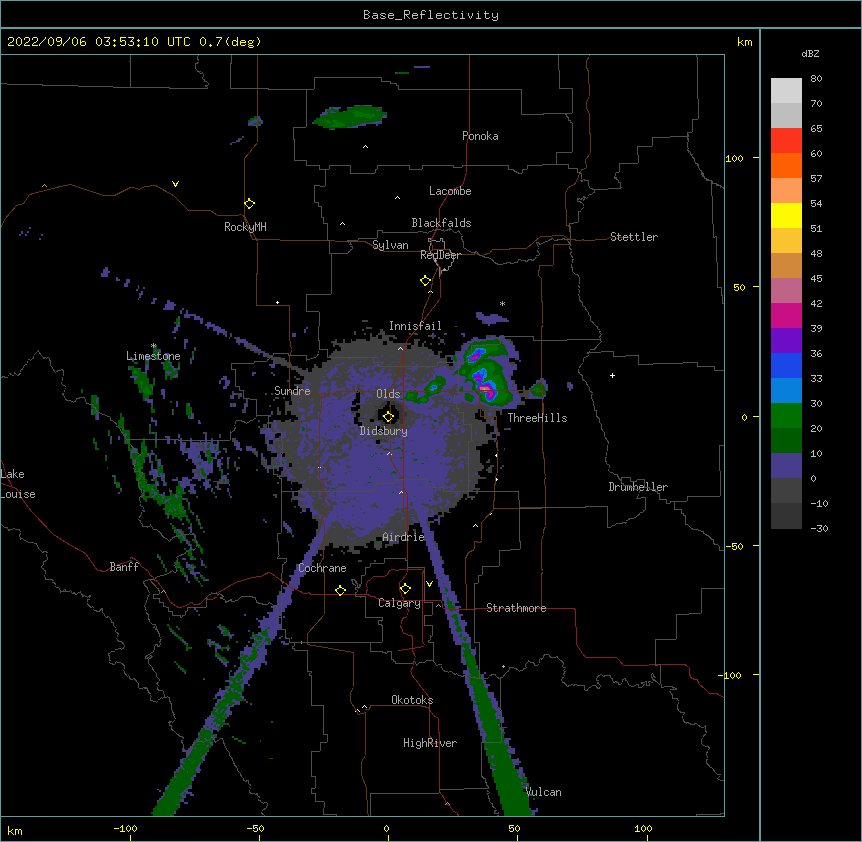The image size is (862, 842).
Task: Click the Sundre city label
Action: click(x=292, y=391)
